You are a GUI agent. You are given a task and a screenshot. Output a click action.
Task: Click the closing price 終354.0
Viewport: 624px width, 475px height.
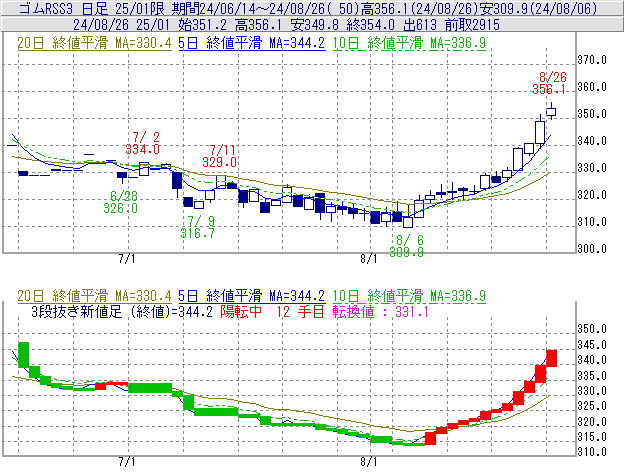[370, 25]
